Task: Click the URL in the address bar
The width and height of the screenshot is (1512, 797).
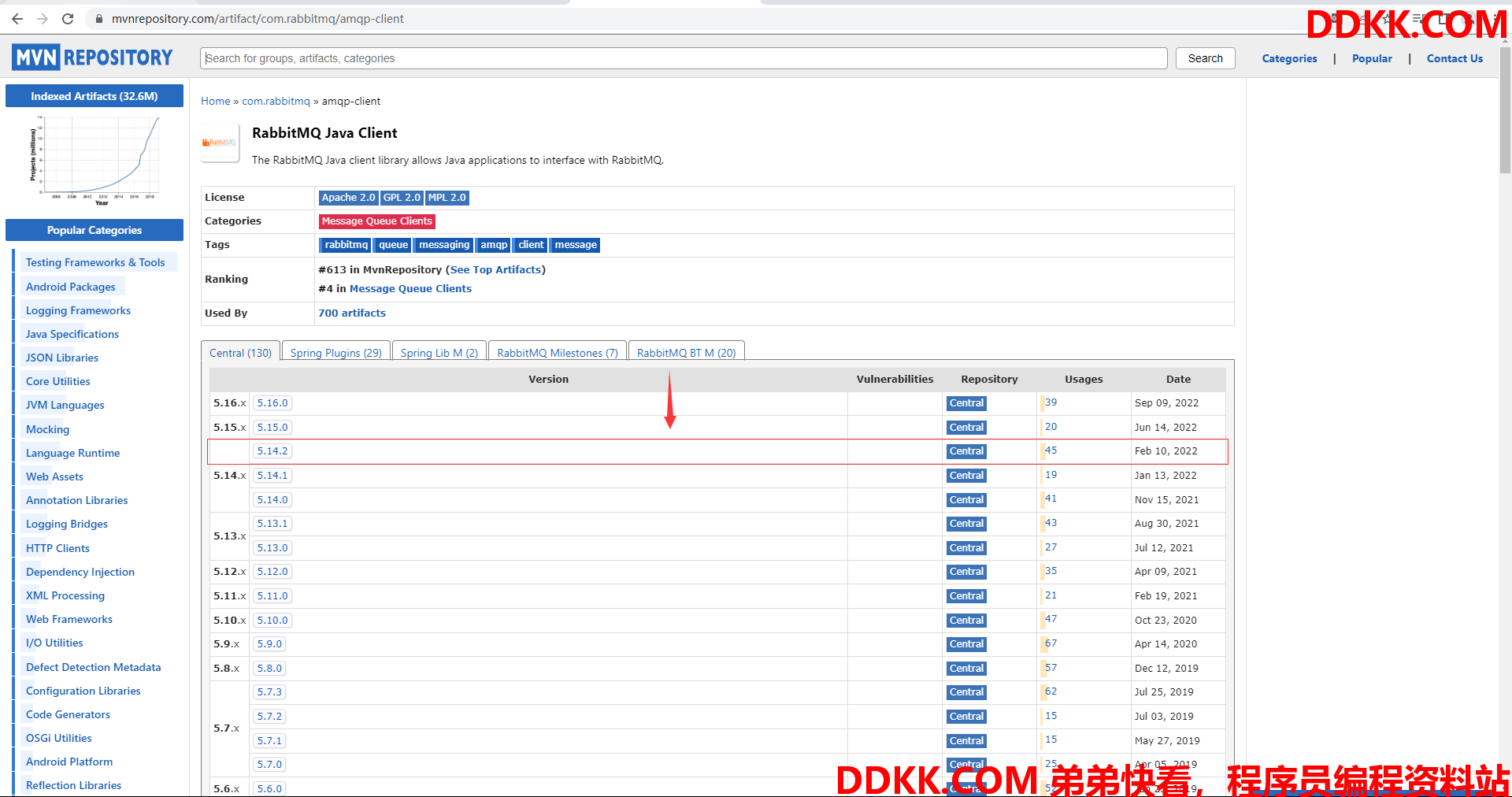Action: point(258,19)
